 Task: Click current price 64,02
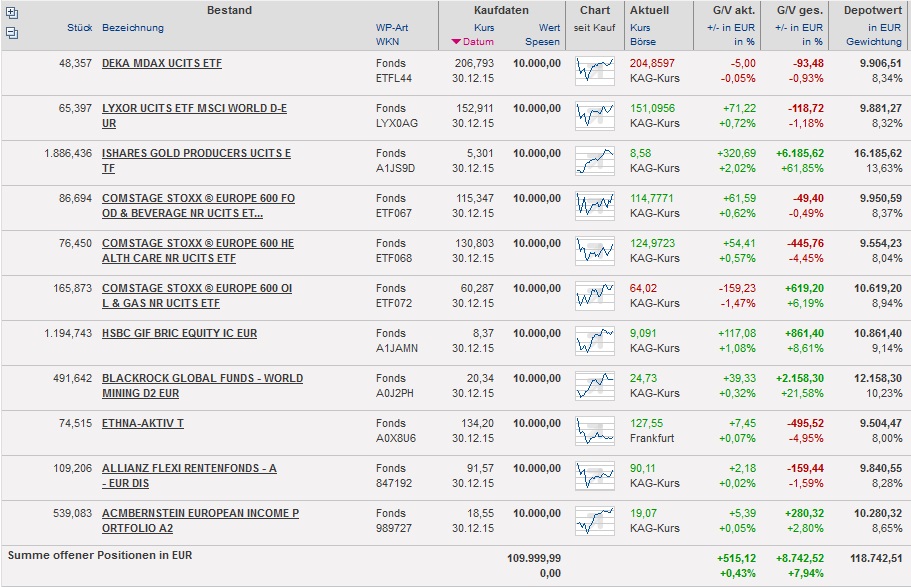click(643, 288)
